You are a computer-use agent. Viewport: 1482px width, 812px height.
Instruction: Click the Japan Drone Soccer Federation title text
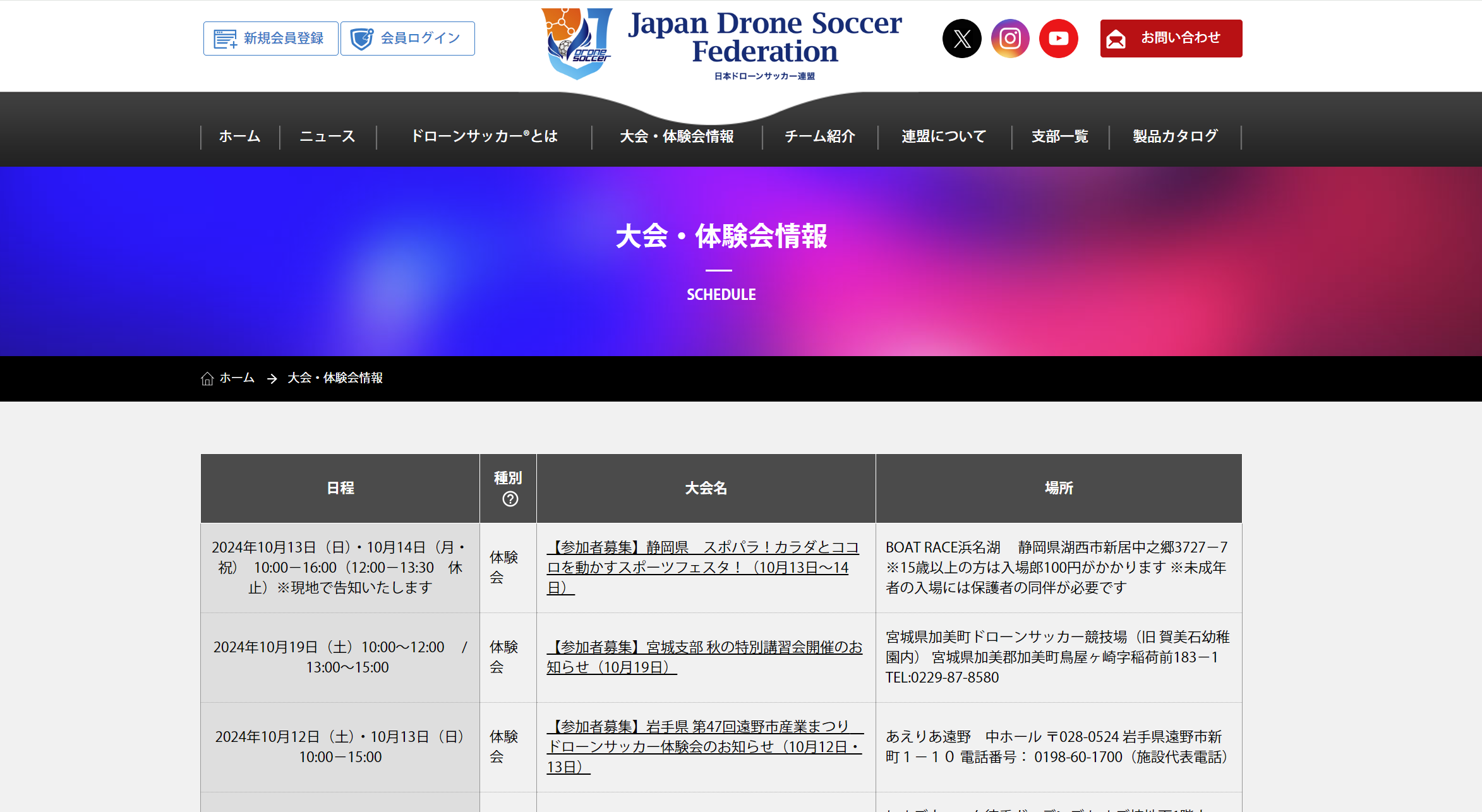click(x=765, y=37)
